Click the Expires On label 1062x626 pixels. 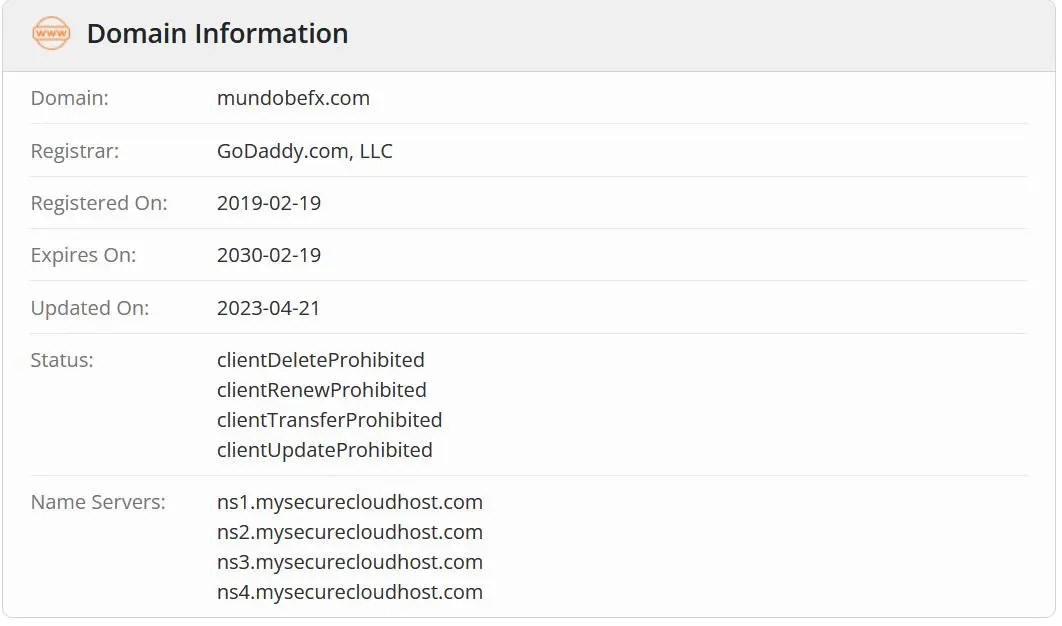point(83,255)
